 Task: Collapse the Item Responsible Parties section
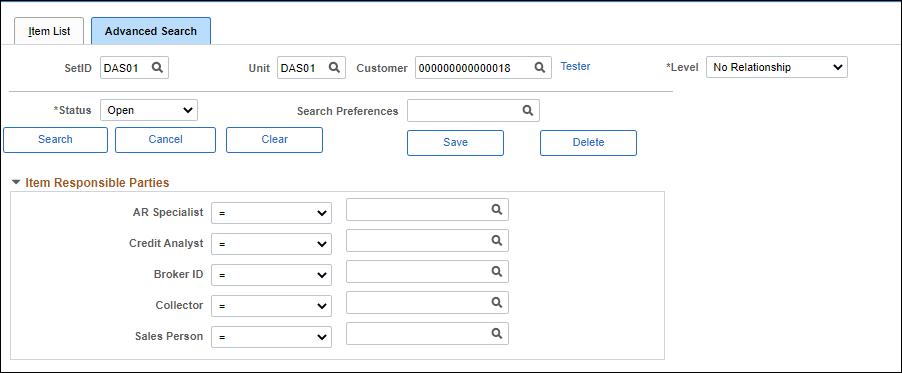pyautogui.click(x=16, y=182)
